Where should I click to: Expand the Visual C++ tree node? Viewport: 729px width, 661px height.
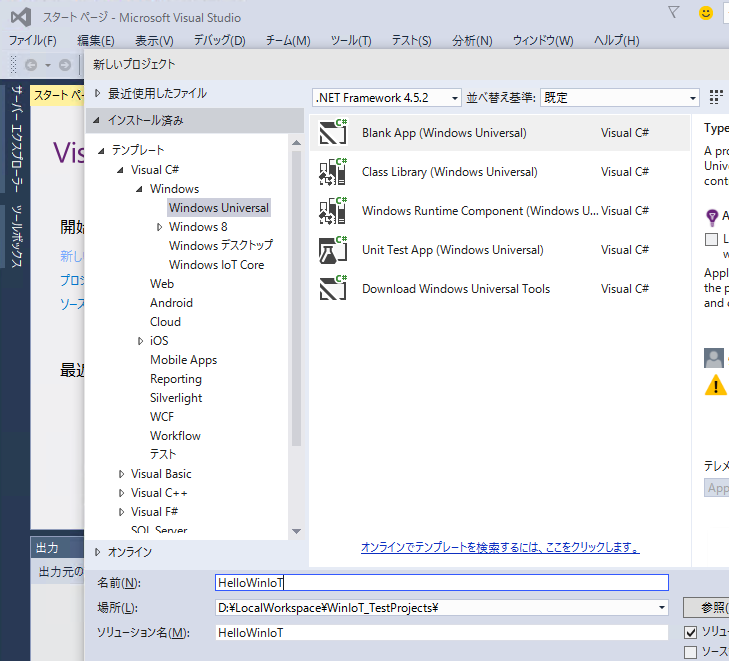(x=121, y=493)
